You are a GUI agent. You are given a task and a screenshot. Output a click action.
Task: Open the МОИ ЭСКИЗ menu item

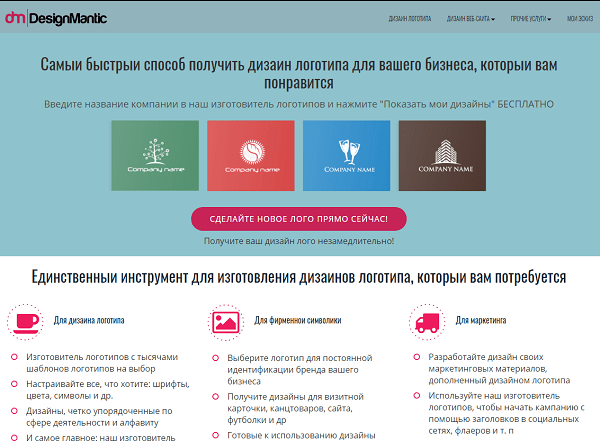[x=580, y=18]
